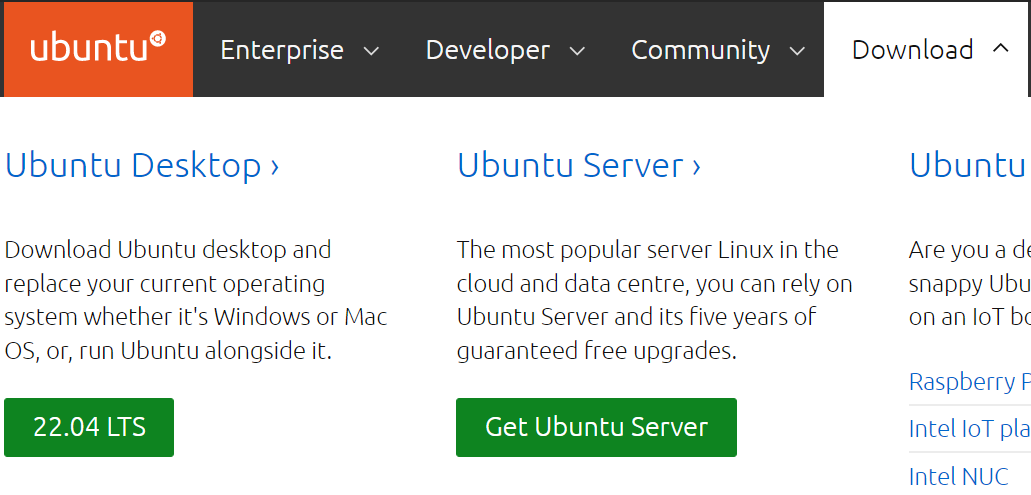1031x495 pixels.
Task: Open the Enterprise menu
Action: pyautogui.click(x=282, y=50)
